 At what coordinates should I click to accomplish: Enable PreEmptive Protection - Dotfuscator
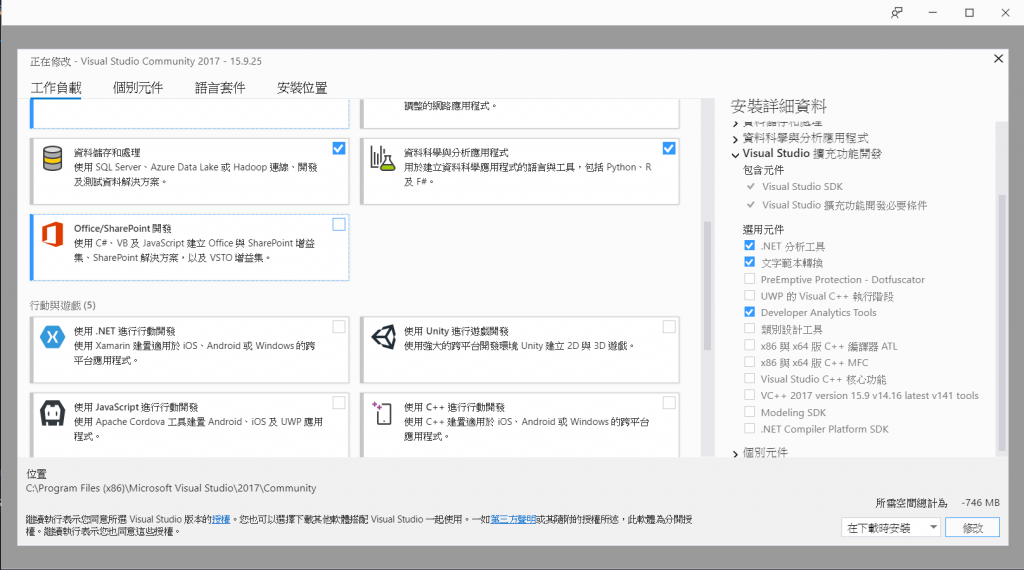[749, 279]
